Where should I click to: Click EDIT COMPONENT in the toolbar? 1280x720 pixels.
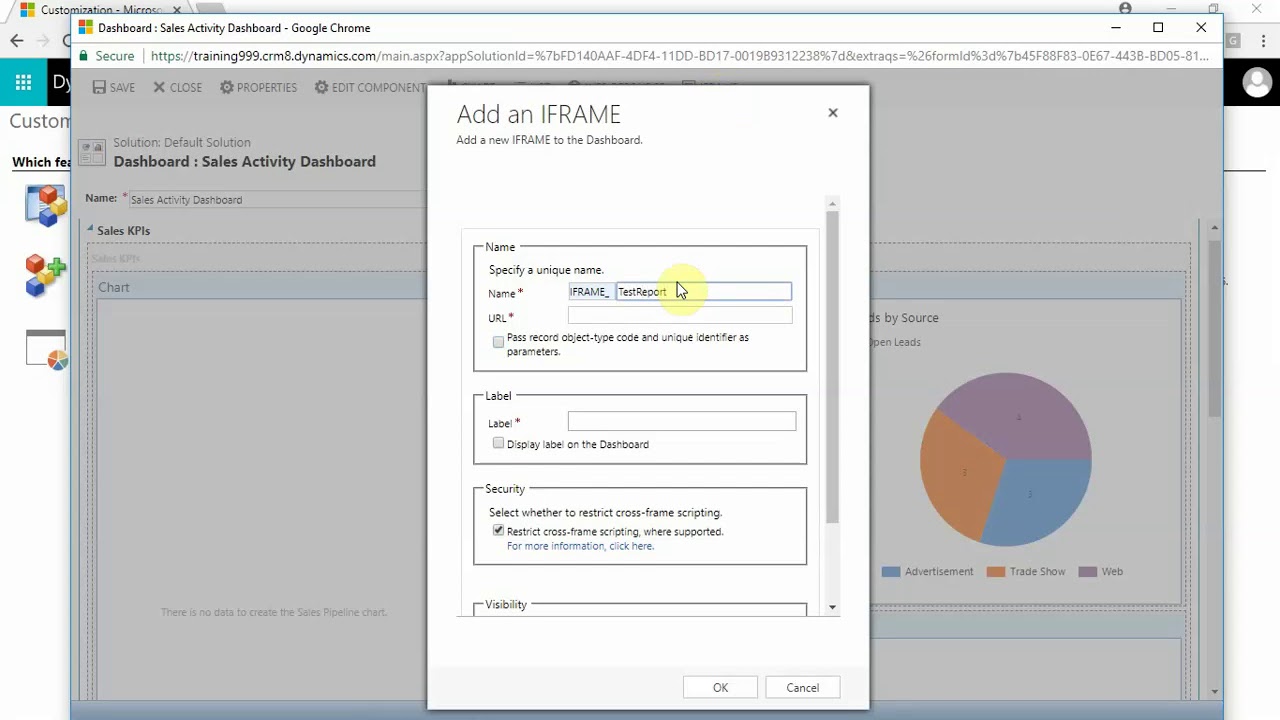tap(370, 88)
